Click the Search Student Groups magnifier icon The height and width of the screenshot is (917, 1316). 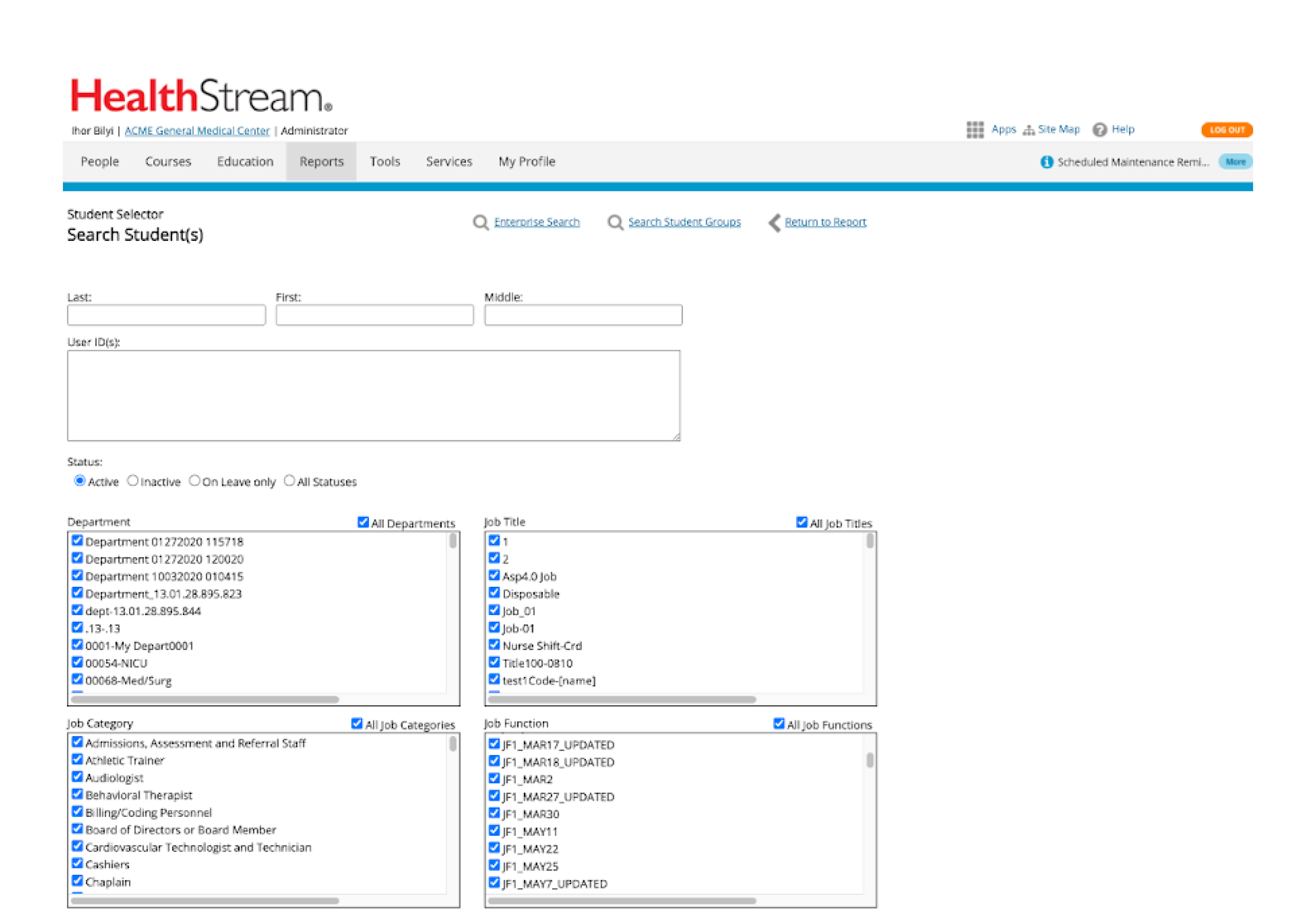click(615, 222)
